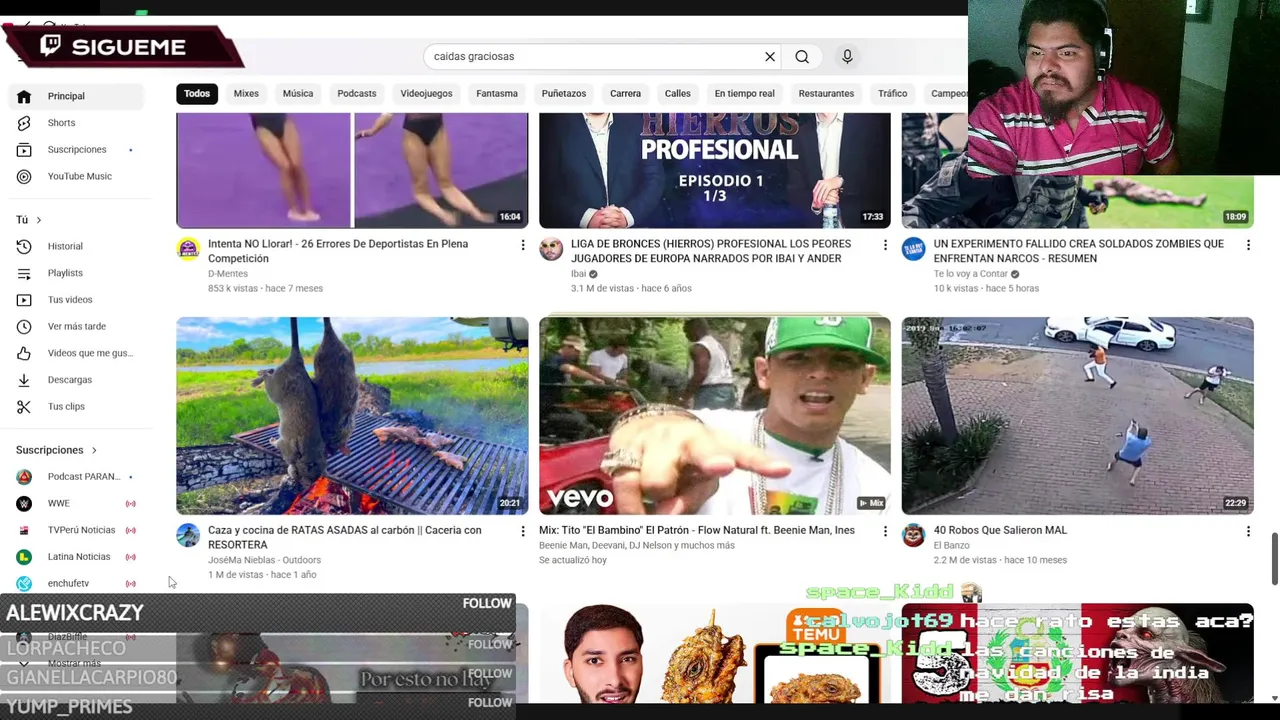This screenshot has height=720, width=1280.
Task: Open TVPerú Noticias subscription
Action: (78, 530)
